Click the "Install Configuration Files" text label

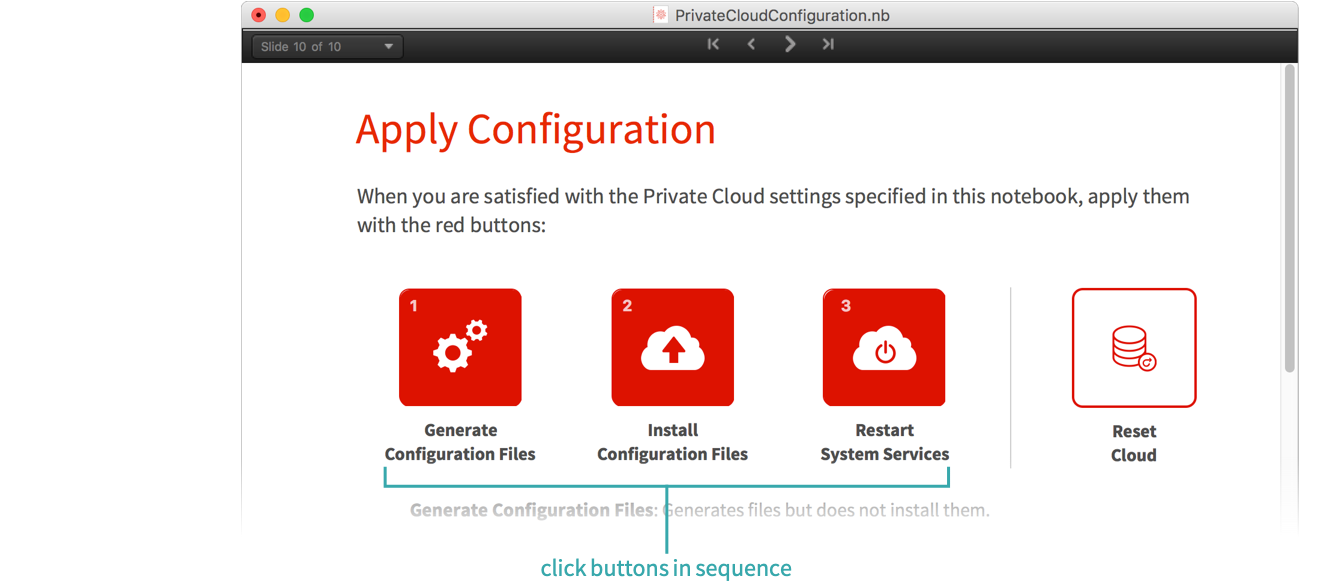click(x=672, y=442)
